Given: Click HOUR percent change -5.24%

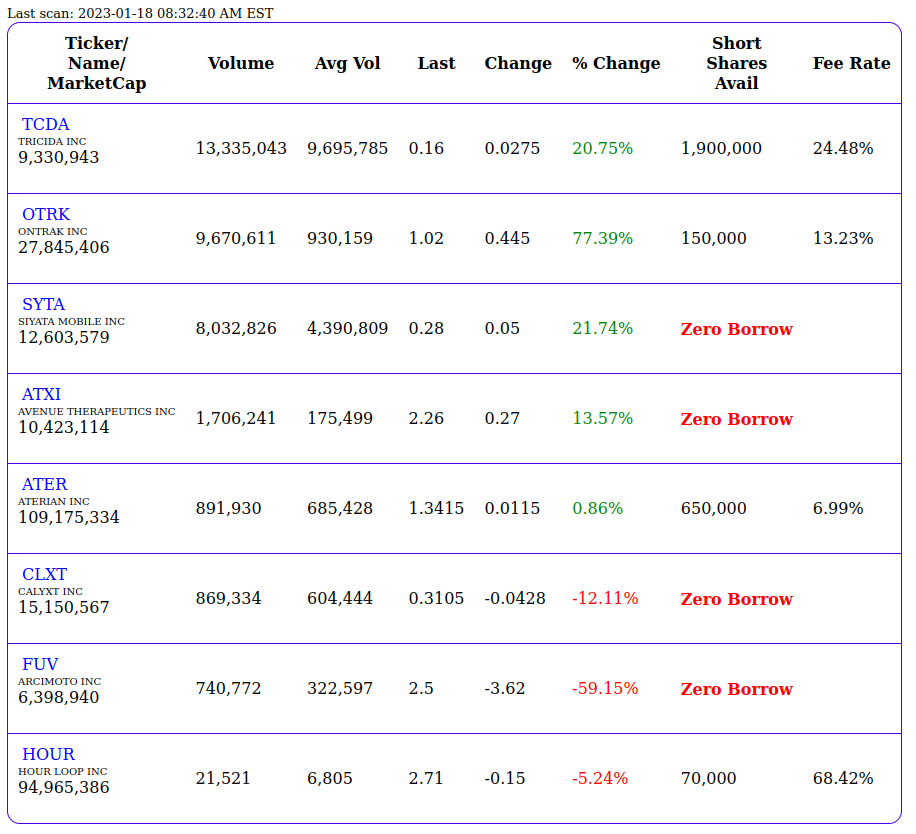Looking at the screenshot, I should 600,778.
